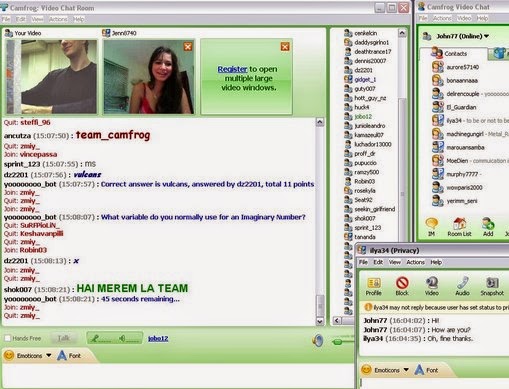
Task: Click the Register link
Action: [x=232, y=69]
